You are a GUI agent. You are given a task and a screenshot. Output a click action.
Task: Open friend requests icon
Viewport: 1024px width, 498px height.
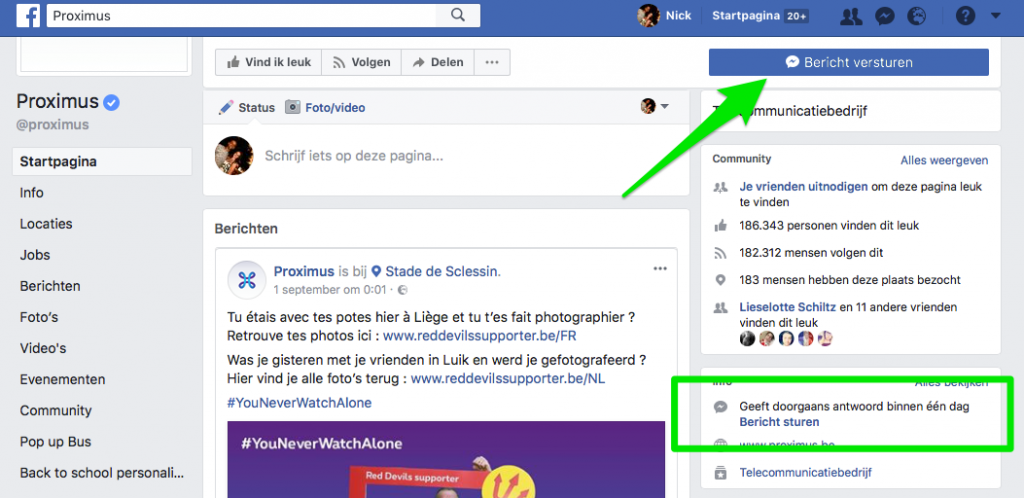851,16
